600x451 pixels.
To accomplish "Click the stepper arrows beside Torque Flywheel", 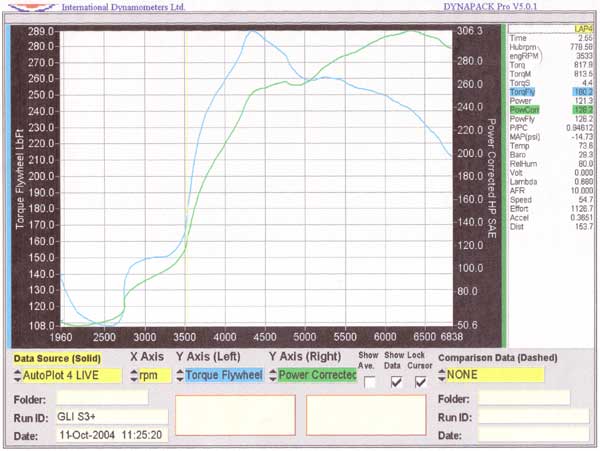I will point(180,375).
